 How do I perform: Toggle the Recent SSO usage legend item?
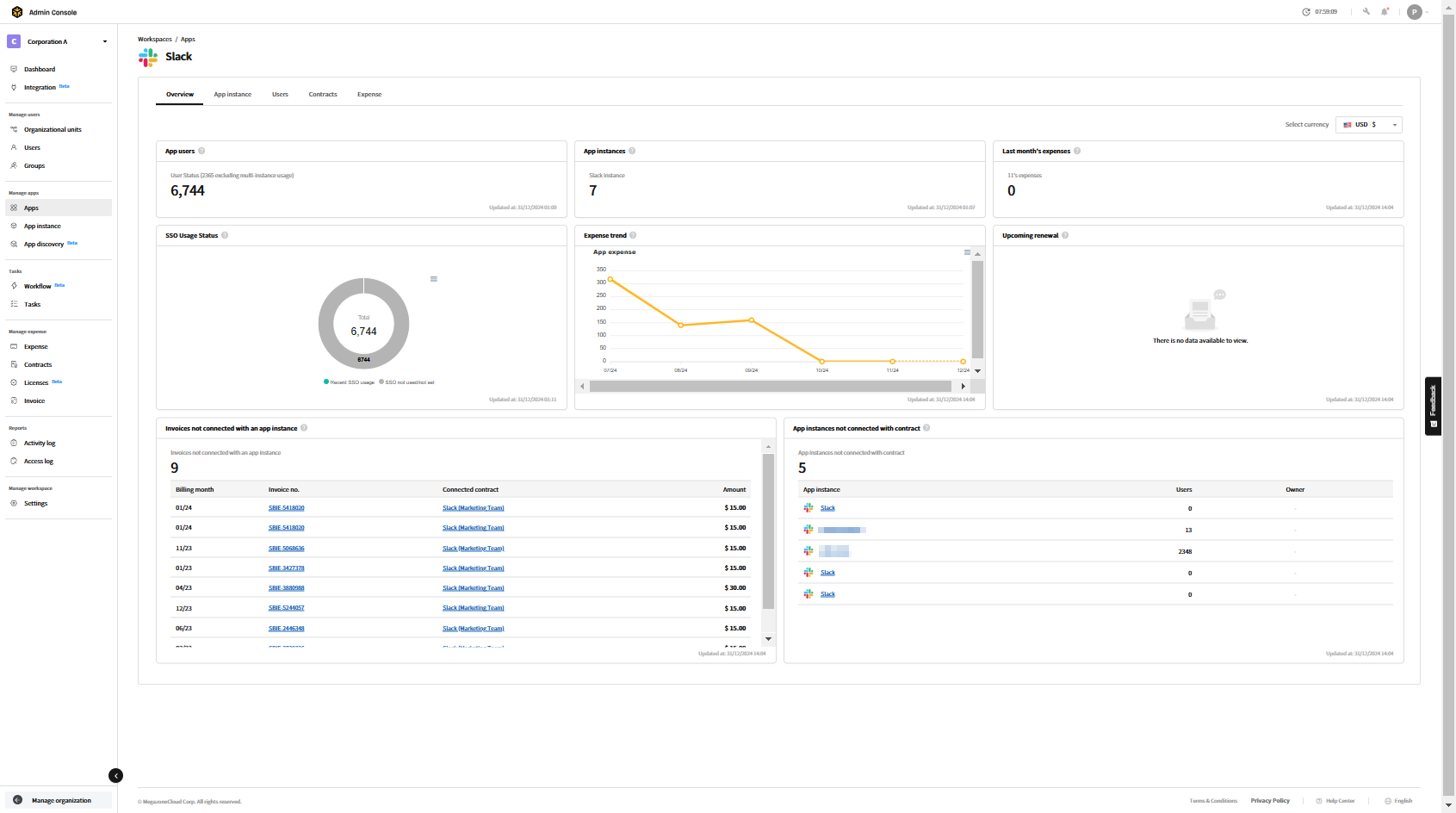click(350, 382)
